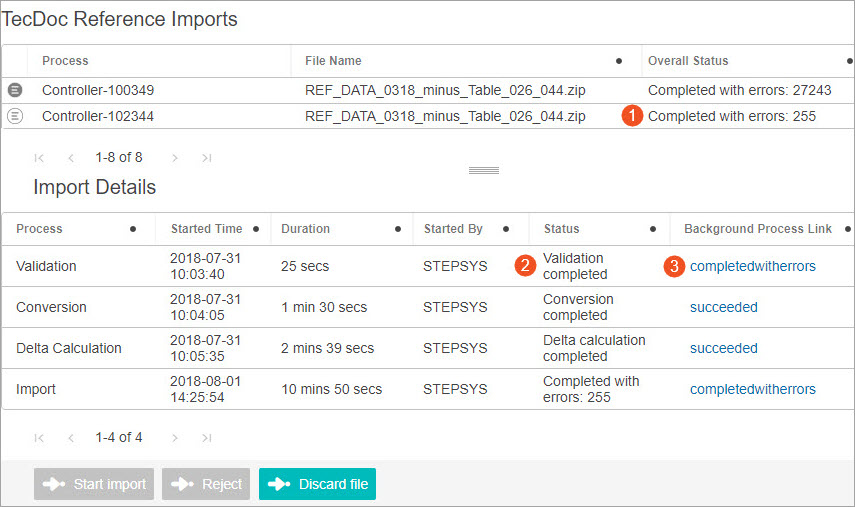The height and width of the screenshot is (507, 855).
Task: Open Validation completedwitherrors background process link
Action: point(752,266)
